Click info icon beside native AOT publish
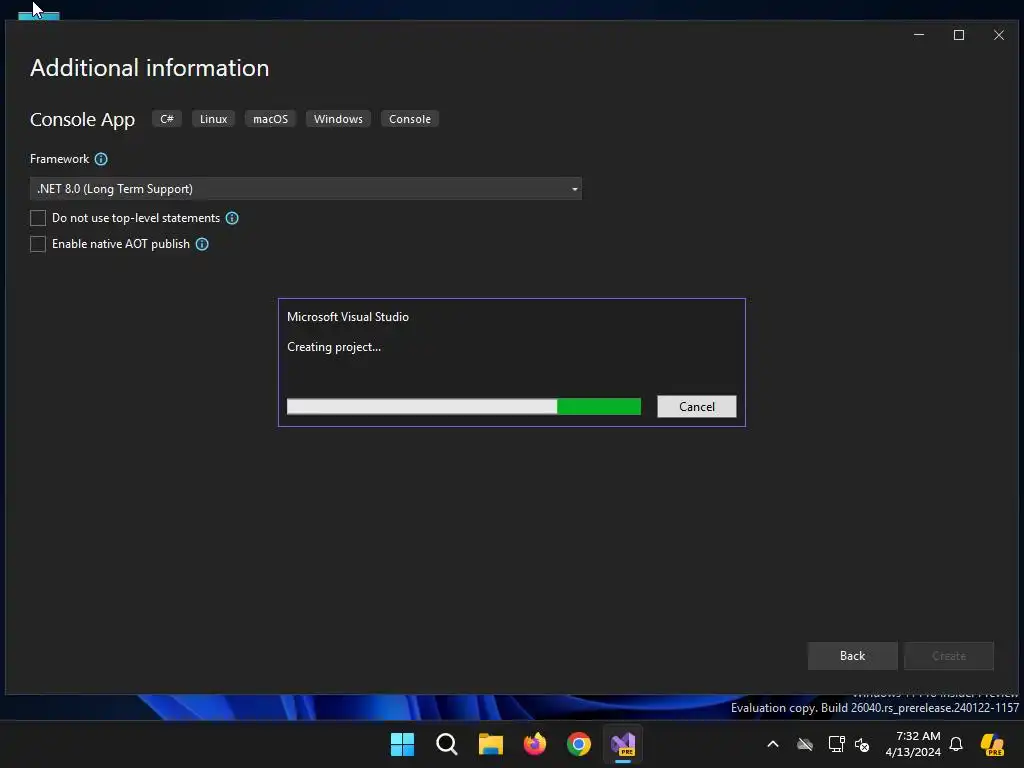Image resolution: width=1024 pixels, height=768 pixels. pos(202,244)
